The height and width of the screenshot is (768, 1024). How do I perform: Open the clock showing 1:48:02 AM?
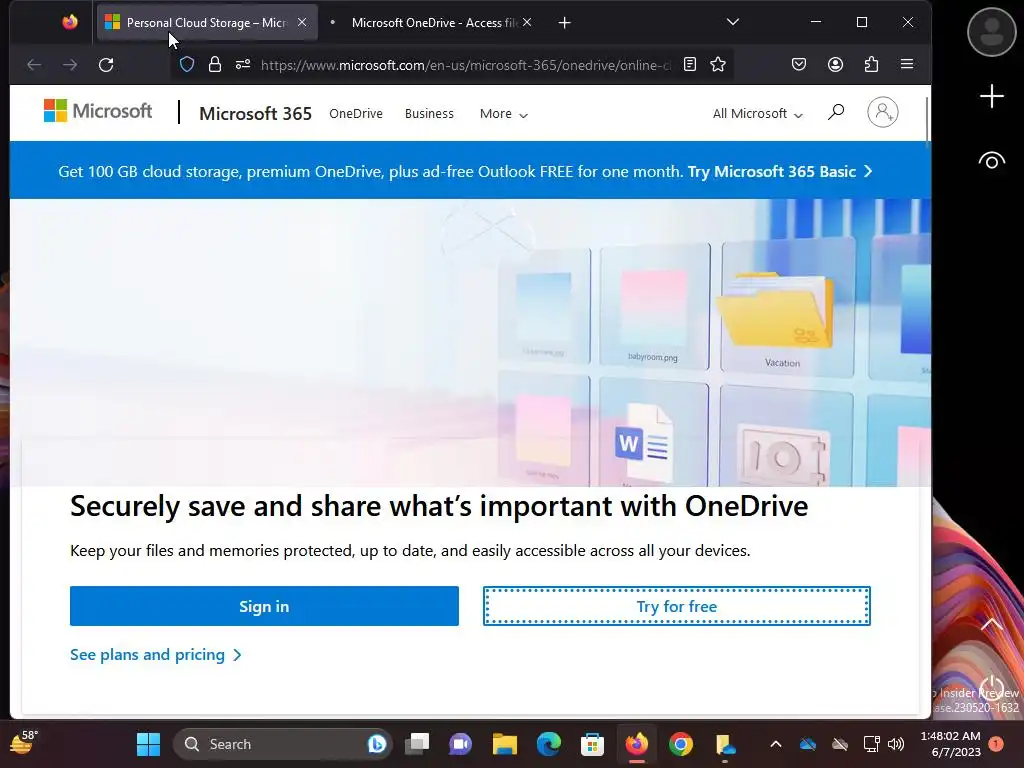(950, 744)
